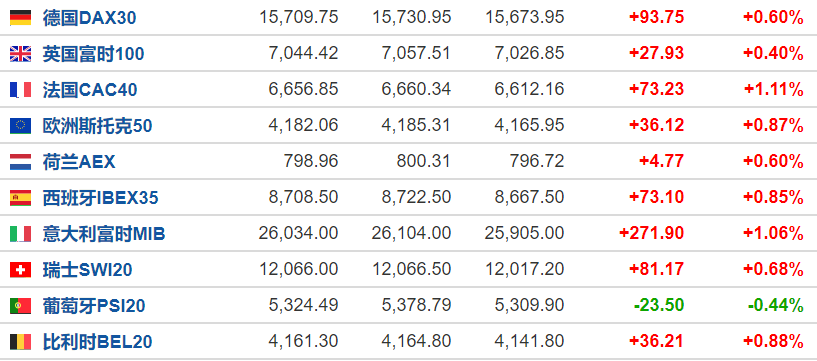Click the Portuguese flag icon
This screenshot has height=361, width=817.
[x=20, y=305]
